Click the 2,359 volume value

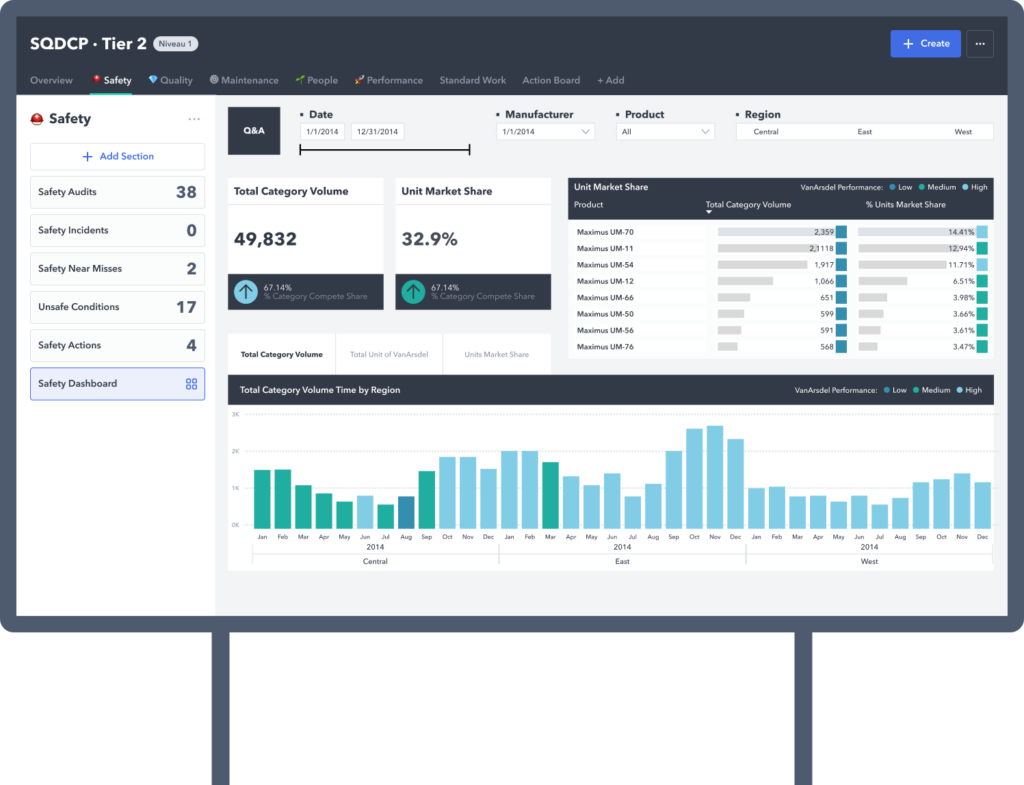pos(824,232)
